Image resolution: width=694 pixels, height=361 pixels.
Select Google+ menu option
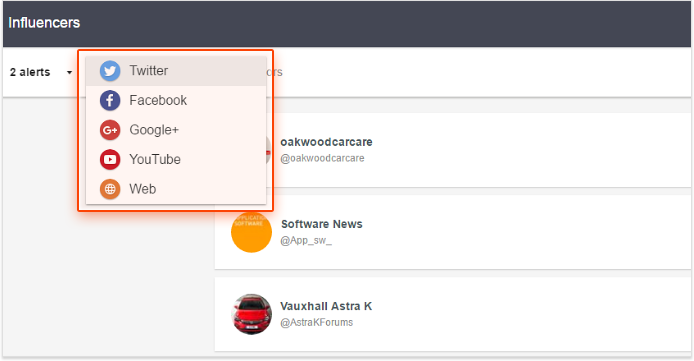(x=176, y=130)
